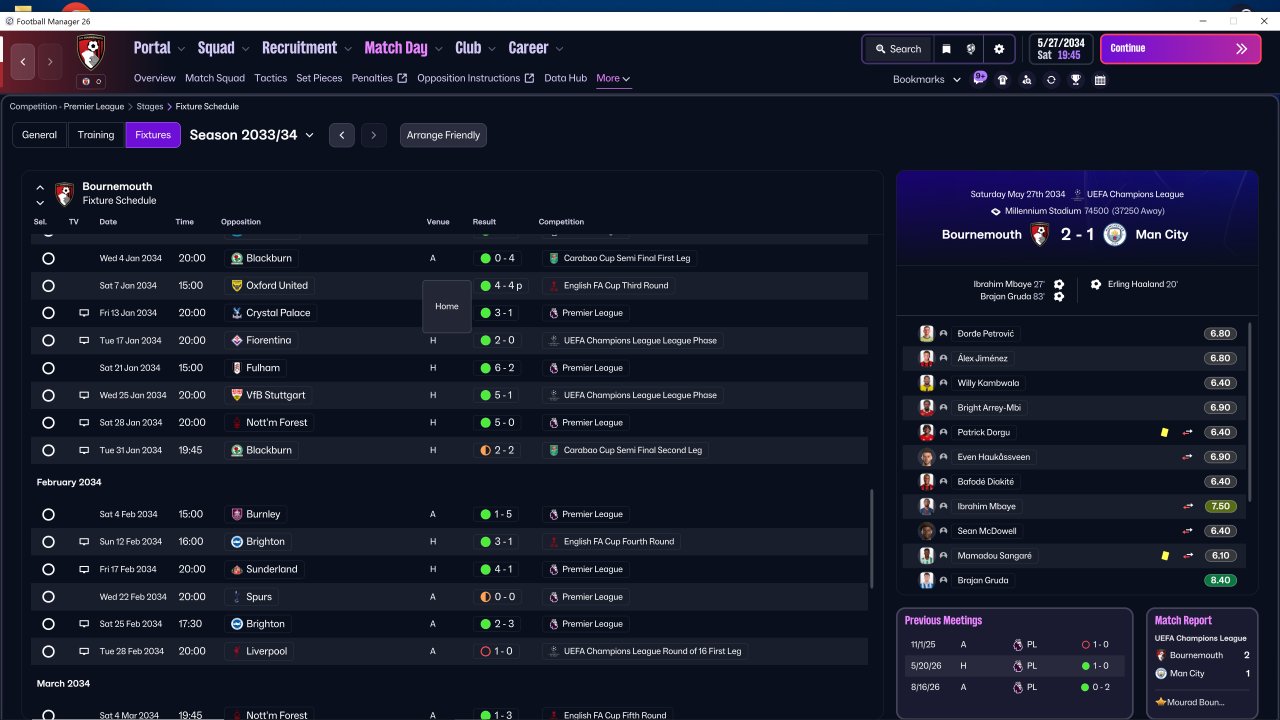Select the Liverpool fixture radio button
This screenshot has width=1280, height=720.
point(48,651)
